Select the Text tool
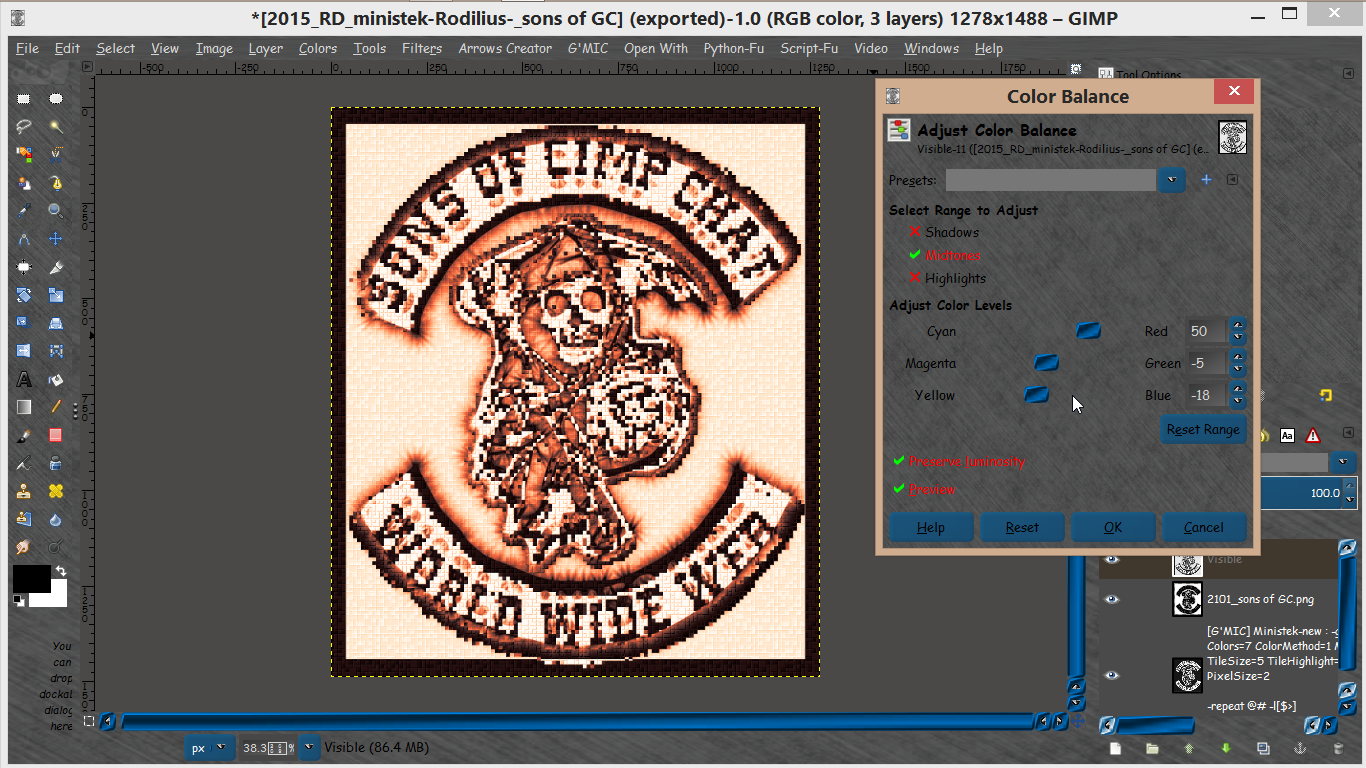Image resolution: width=1366 pixels, height=768 pixels. pyautogui.click(x=24, y=379)
